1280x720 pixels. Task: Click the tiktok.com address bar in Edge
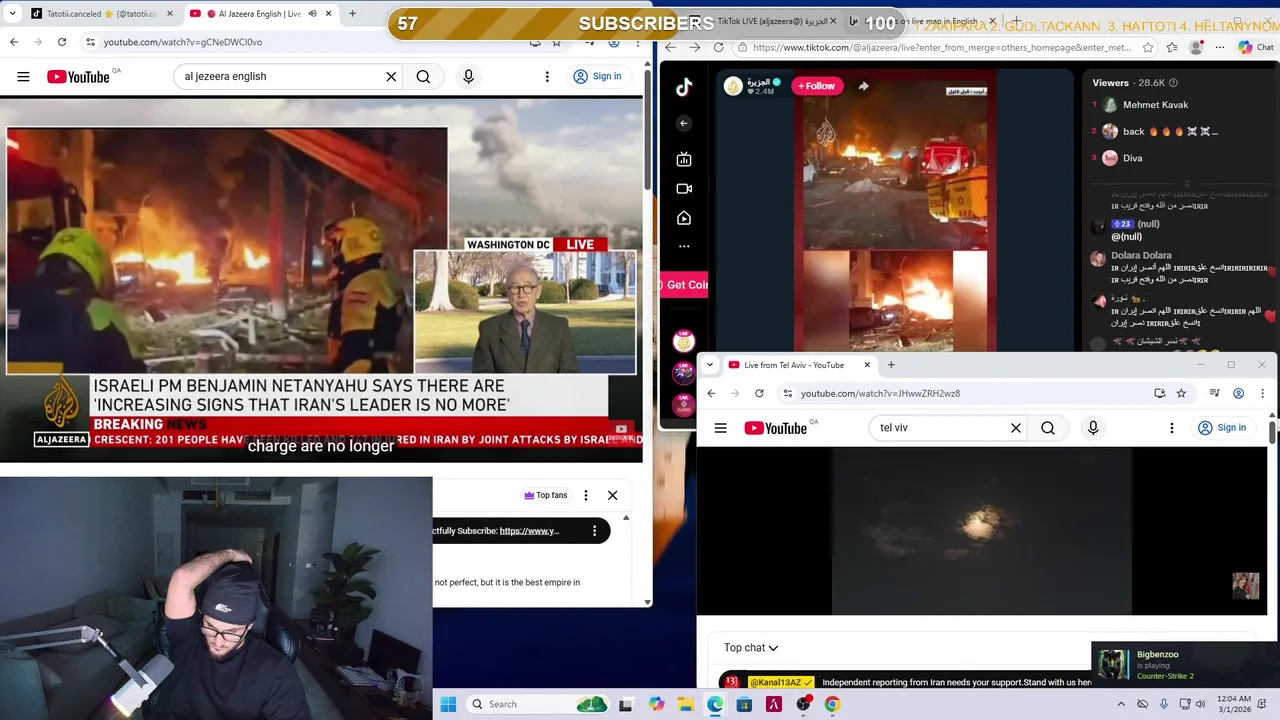click(940, 47)
